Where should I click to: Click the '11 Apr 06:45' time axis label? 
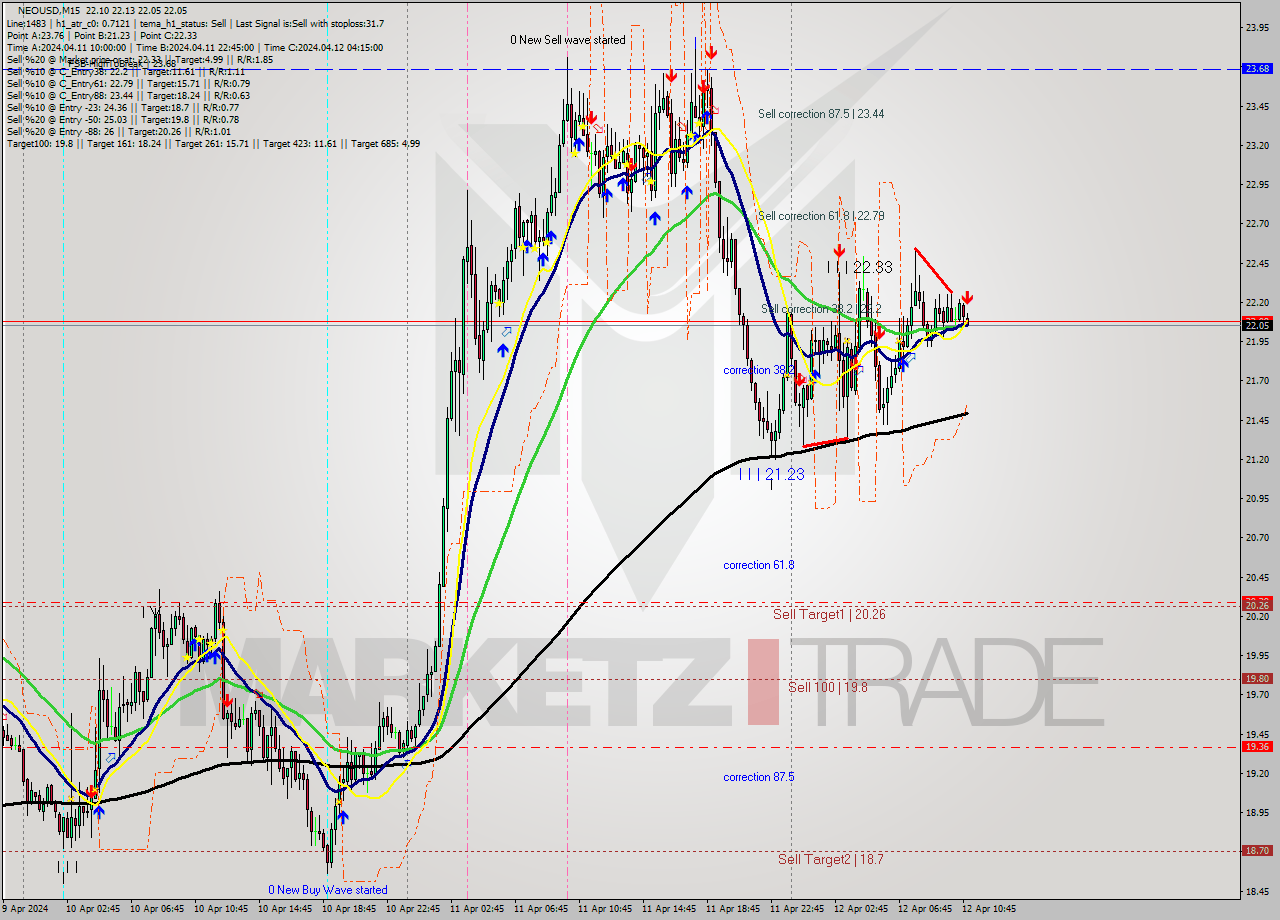(542, 909)
